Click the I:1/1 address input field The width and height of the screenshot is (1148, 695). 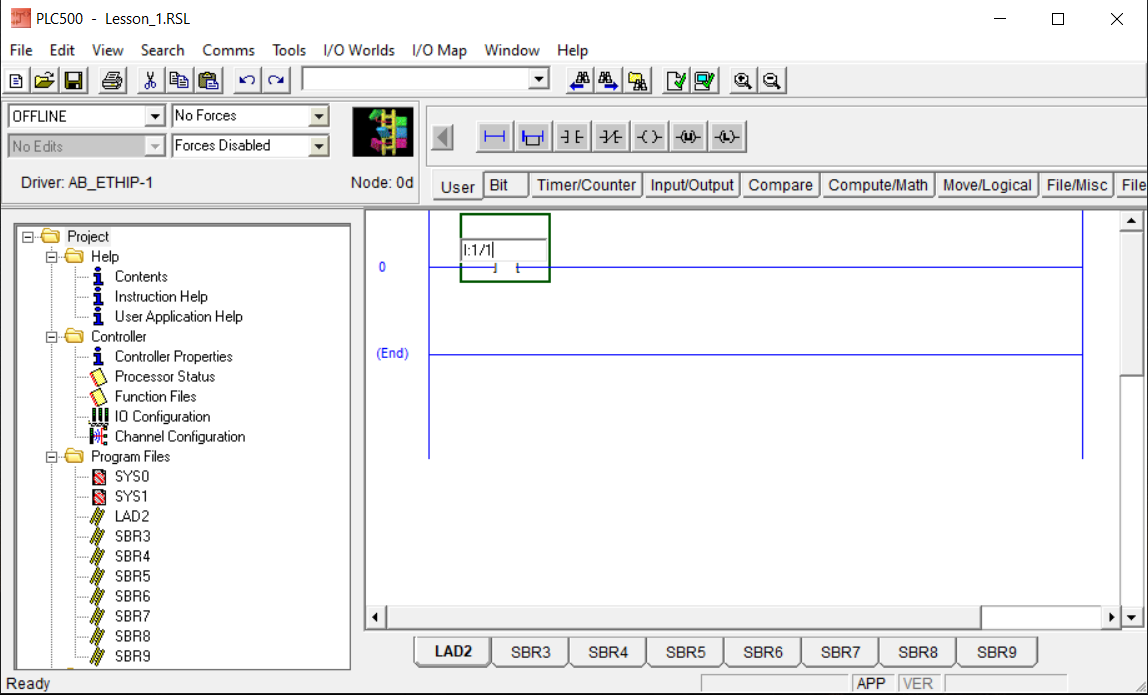tap(504, 250)
